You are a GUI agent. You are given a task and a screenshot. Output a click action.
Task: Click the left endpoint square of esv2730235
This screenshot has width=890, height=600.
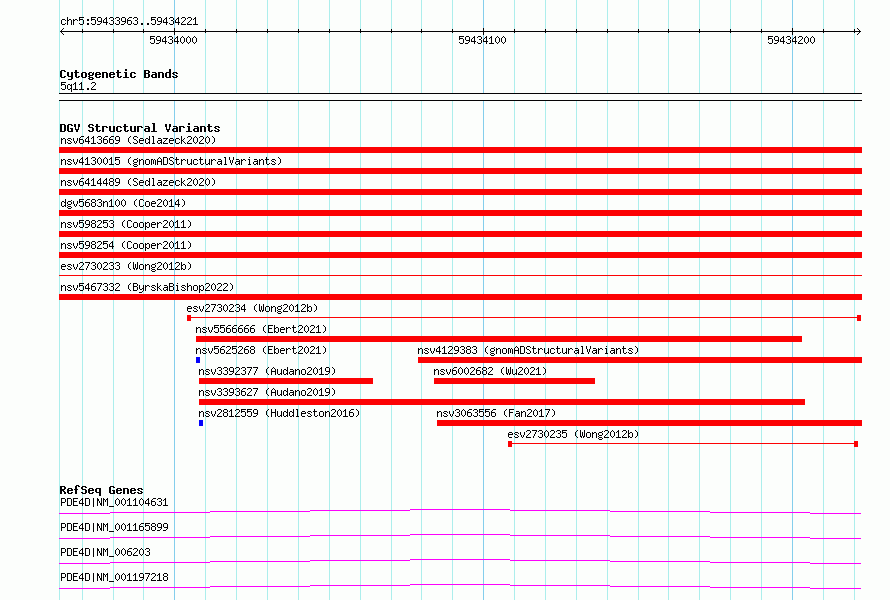(x=510, y=444)
